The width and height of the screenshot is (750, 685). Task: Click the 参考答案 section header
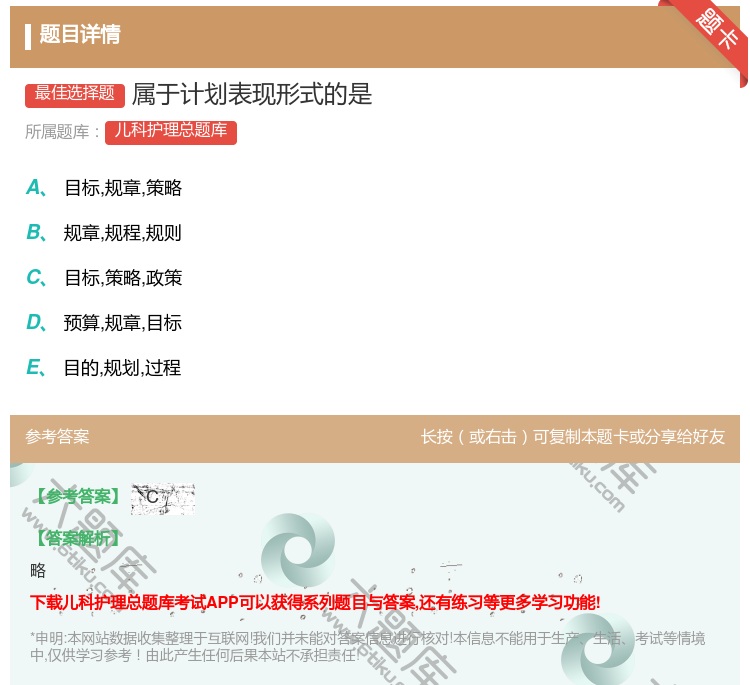click(57, 437)
